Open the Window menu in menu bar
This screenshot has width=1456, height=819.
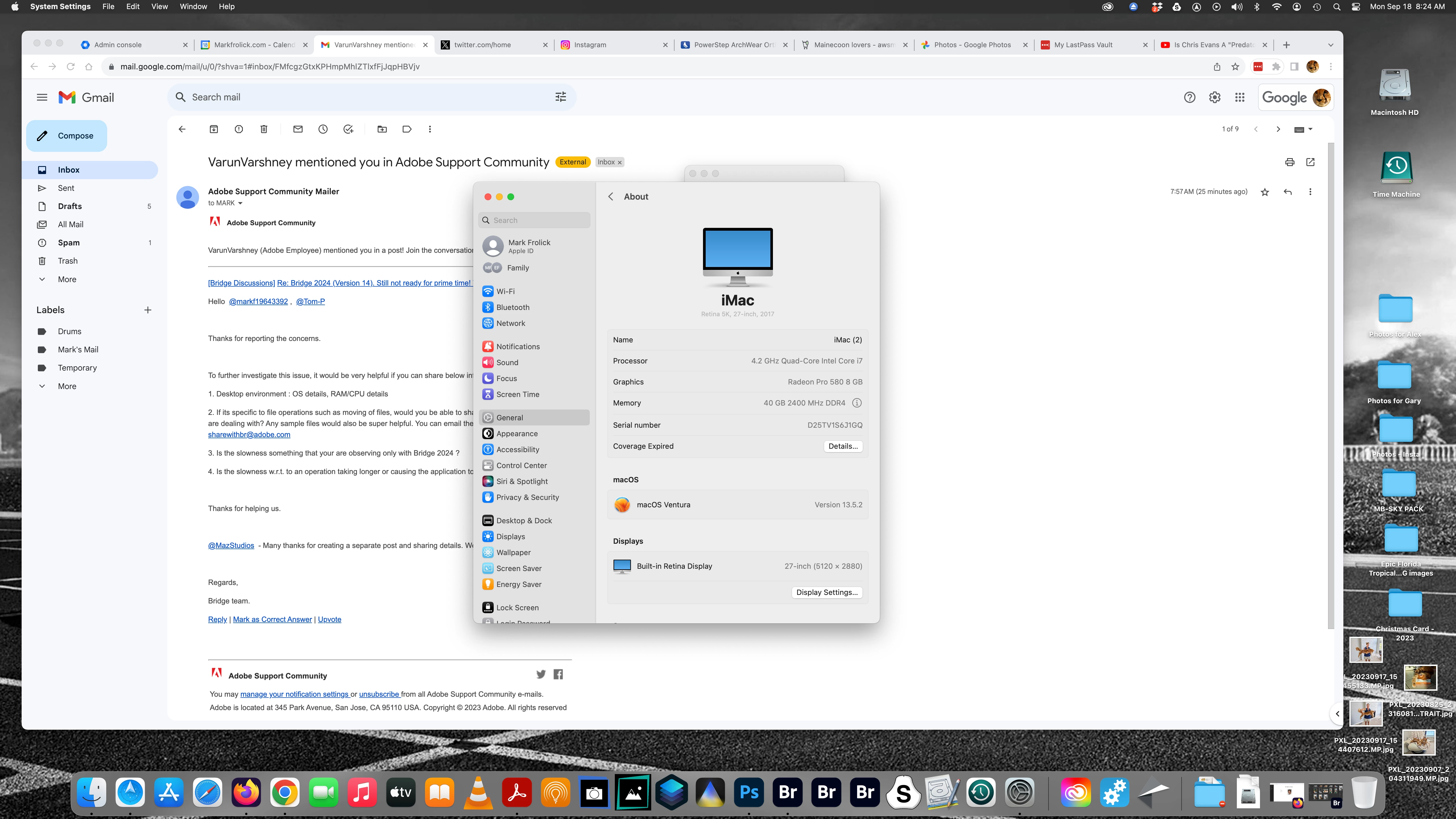pyautogui.click(x=193, y=6)
